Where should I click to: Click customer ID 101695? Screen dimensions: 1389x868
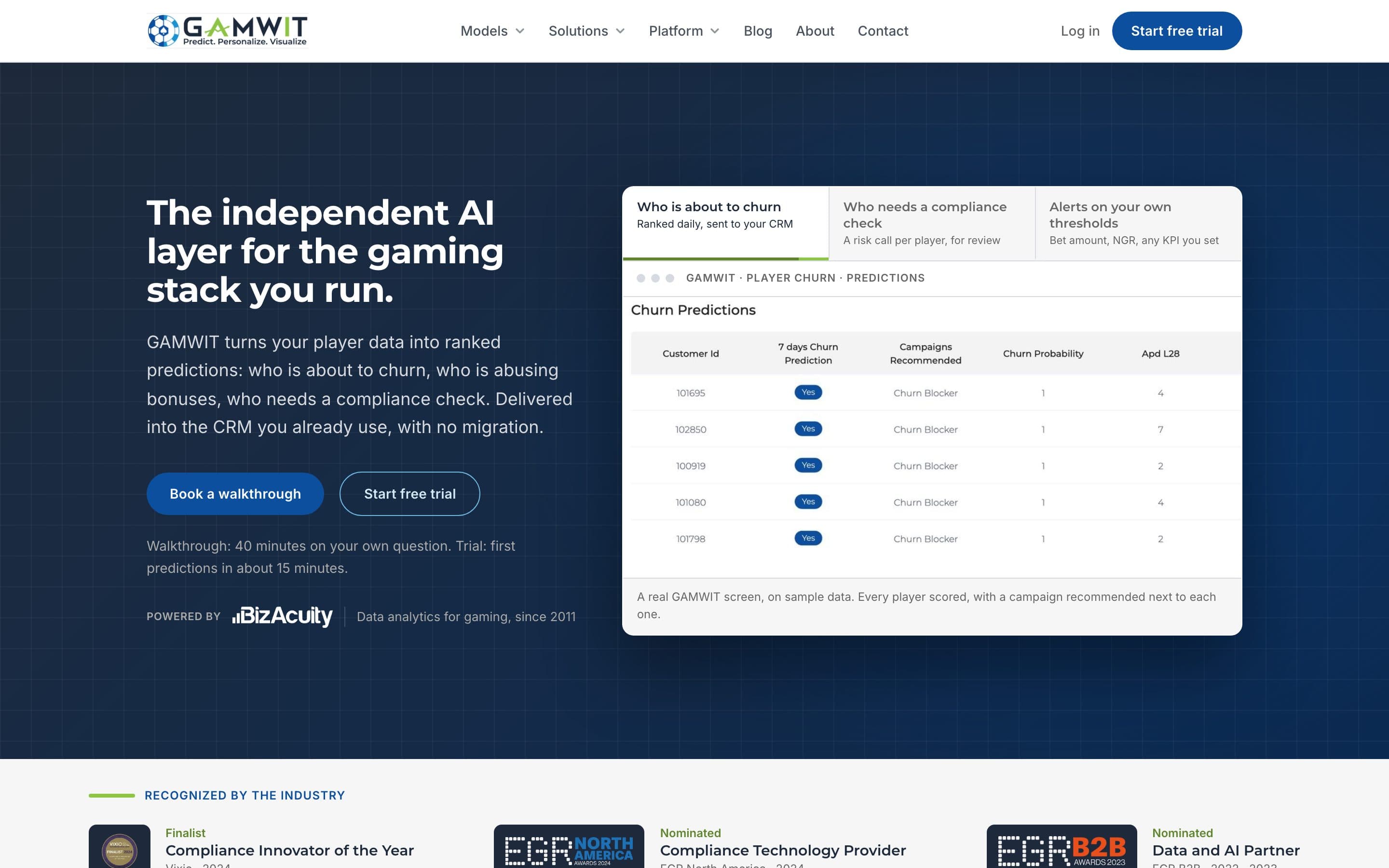691,393
